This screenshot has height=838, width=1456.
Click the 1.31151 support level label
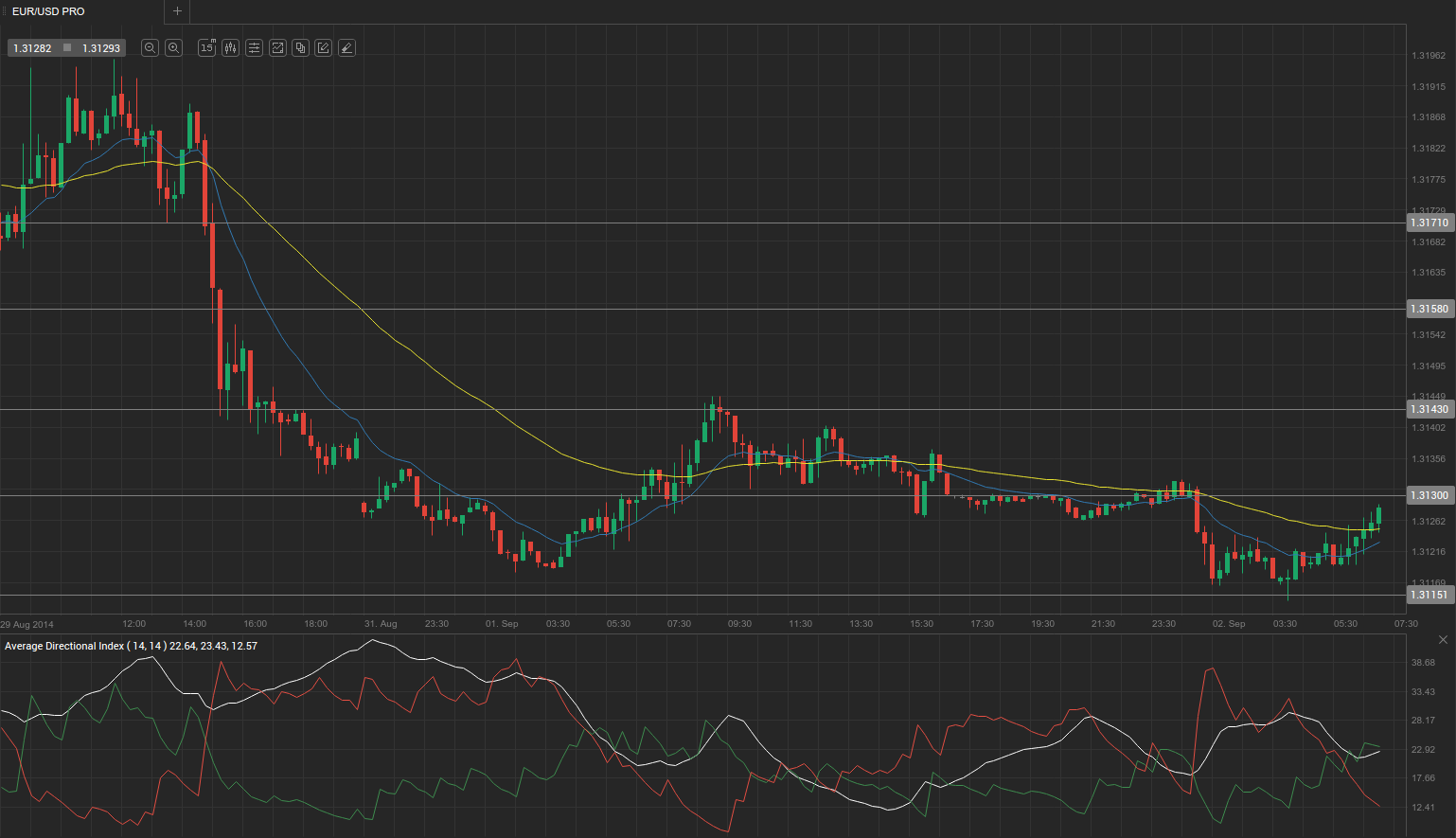(x=1429, y=596)
